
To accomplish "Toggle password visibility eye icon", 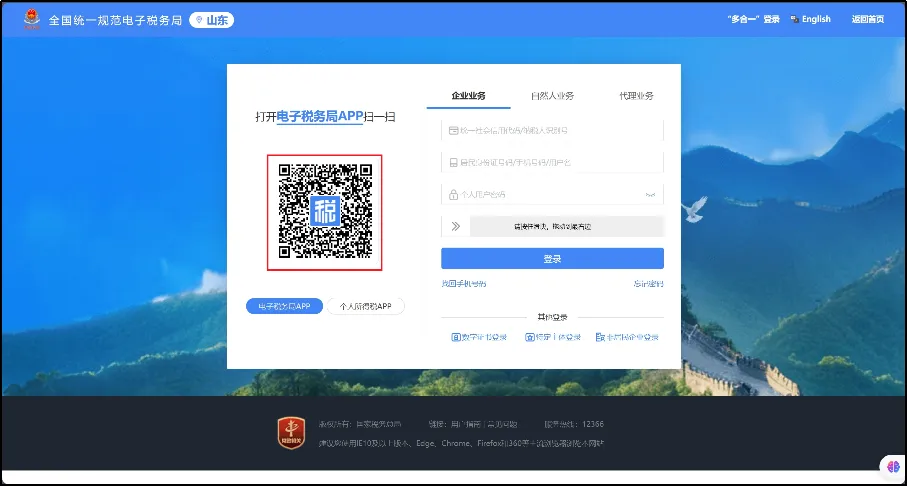I will pos(650,195).
